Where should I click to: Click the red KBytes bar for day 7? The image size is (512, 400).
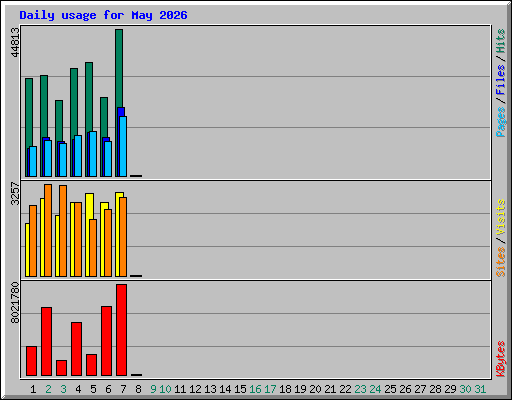[x=121, y=330]
